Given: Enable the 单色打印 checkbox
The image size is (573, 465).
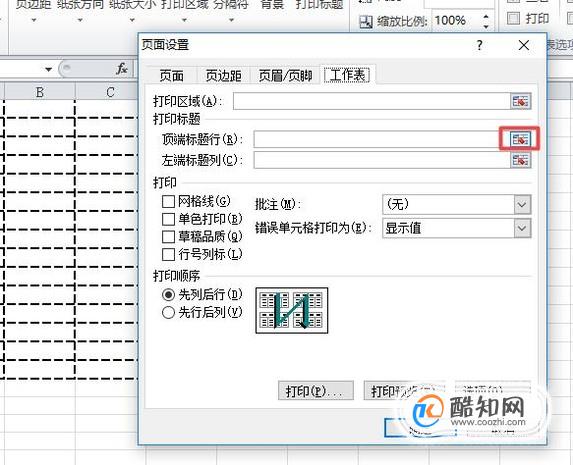Looking at the screenshot, I should tap(168, 219).
